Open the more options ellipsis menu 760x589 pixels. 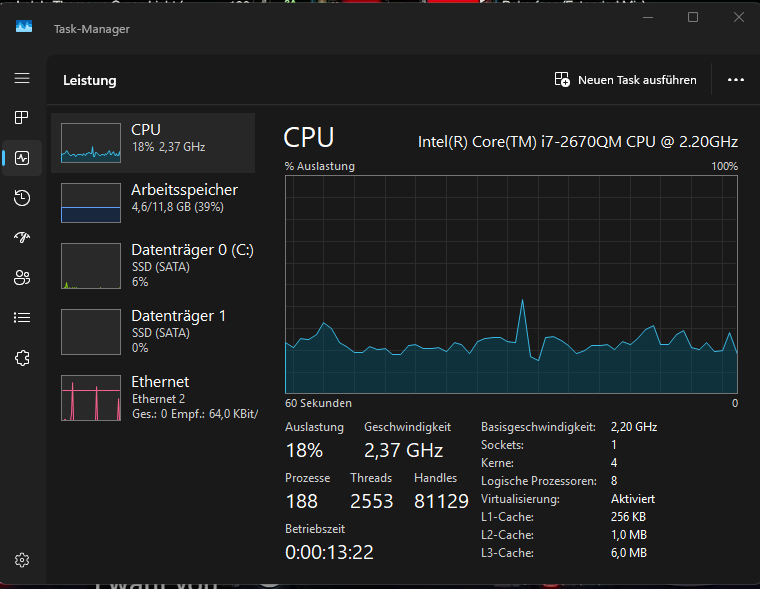coord(736,80)
